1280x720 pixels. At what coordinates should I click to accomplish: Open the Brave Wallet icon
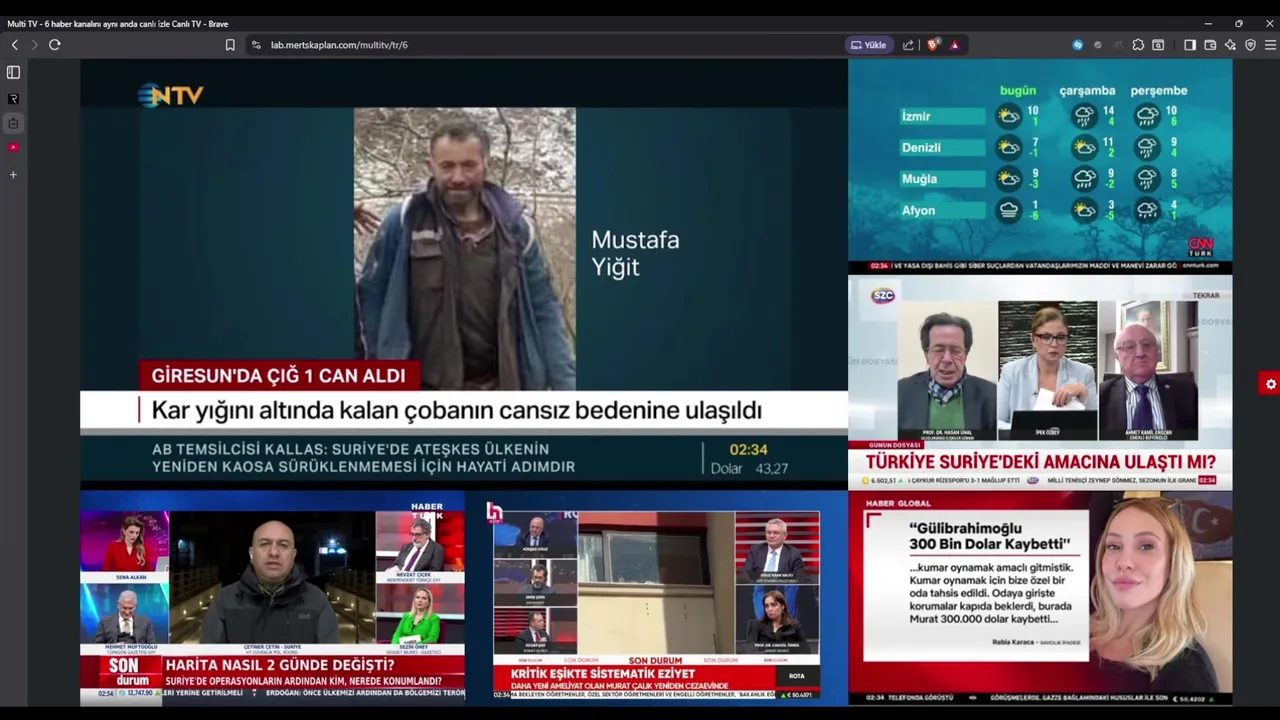point(1210,45)
